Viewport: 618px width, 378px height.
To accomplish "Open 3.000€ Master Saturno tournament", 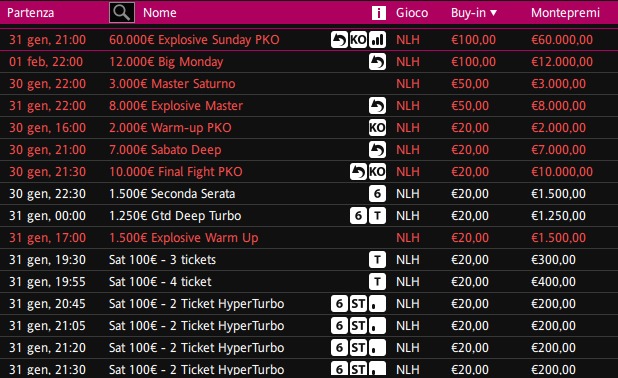I will [x=172, y=84].
